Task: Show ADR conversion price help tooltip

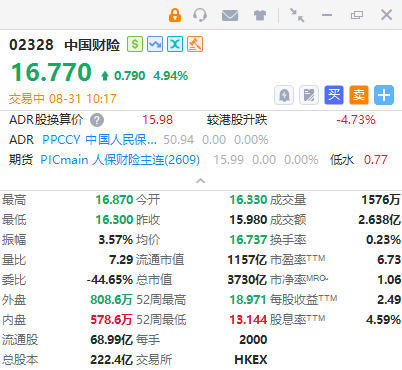Action: coord(97,120)
